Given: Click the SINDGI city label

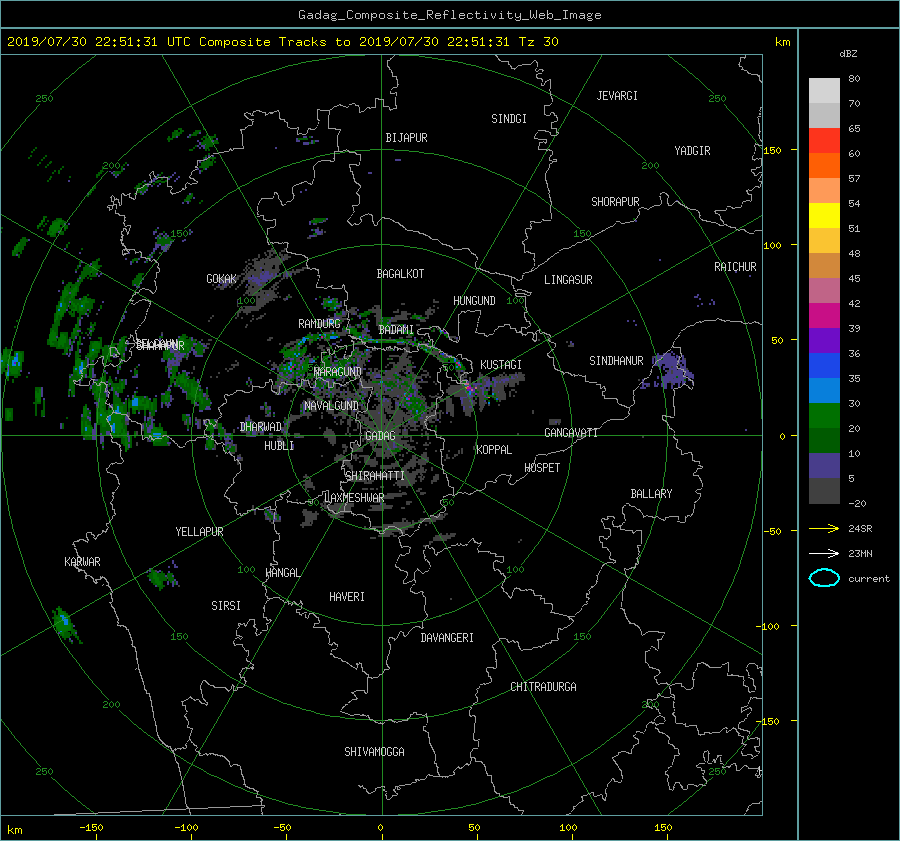Looking at the screenshot, I should pos(509,119).
